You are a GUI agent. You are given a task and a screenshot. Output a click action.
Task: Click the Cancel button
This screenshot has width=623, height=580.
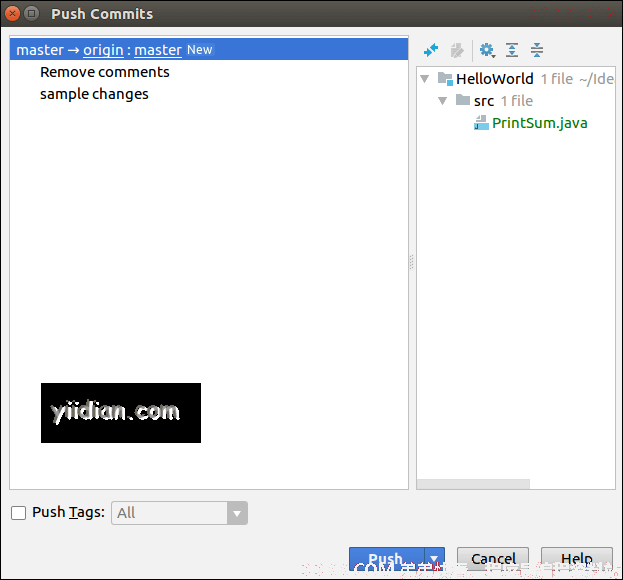pos(493,559)
